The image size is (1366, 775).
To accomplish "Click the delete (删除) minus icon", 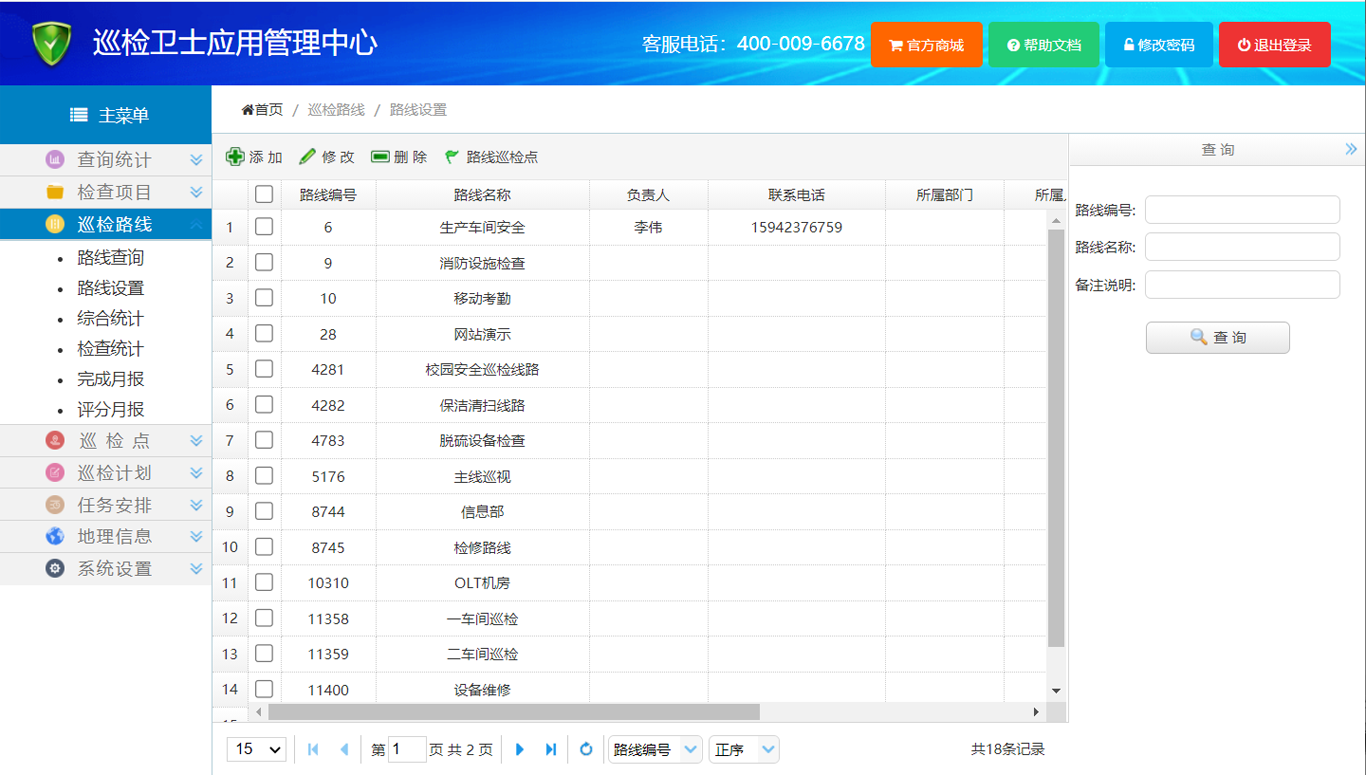I will point(380,157).
